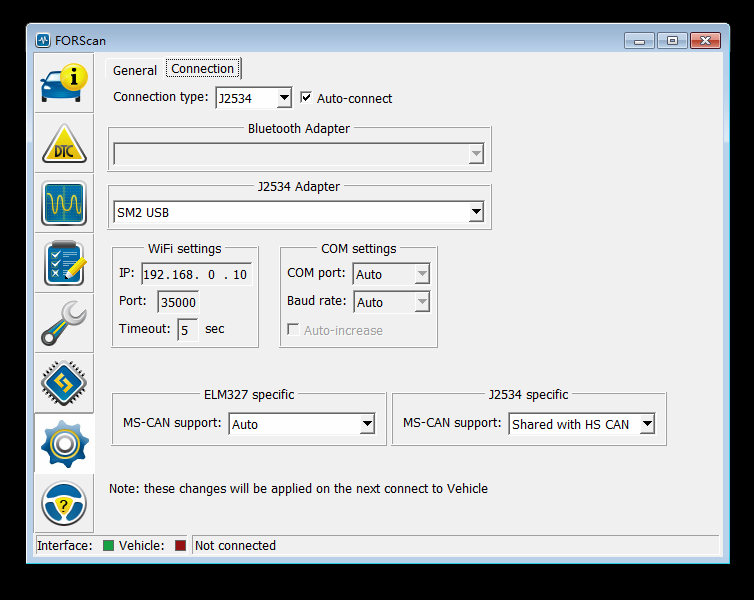Click the disabled Auto-increase checkbox
Screen dimensions: 754x600
(293, 329)
